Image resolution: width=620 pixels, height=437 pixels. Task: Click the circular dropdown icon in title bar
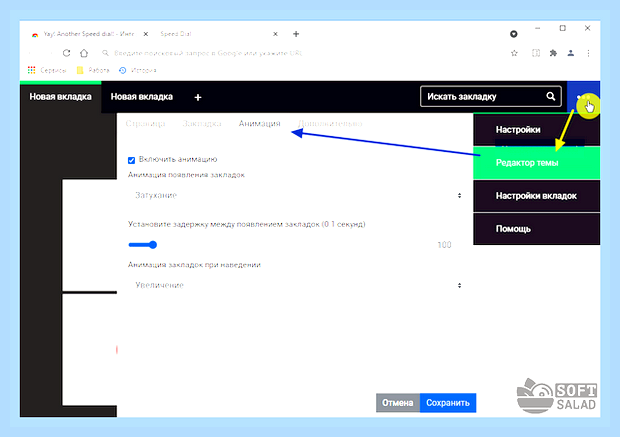(x=514, y=34)
